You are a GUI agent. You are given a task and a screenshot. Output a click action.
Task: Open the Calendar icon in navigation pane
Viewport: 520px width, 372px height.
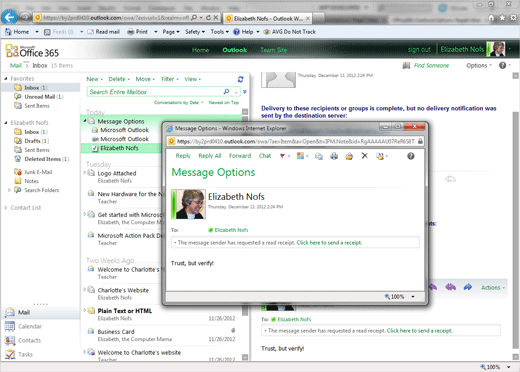coord(10,326)
